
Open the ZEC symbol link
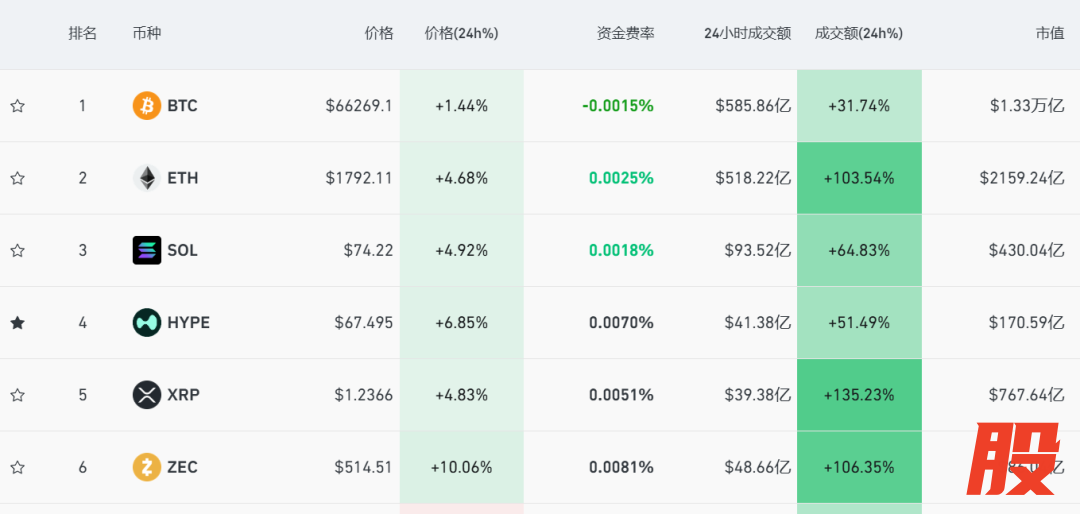pyautogui.click(x=183, y=467)
